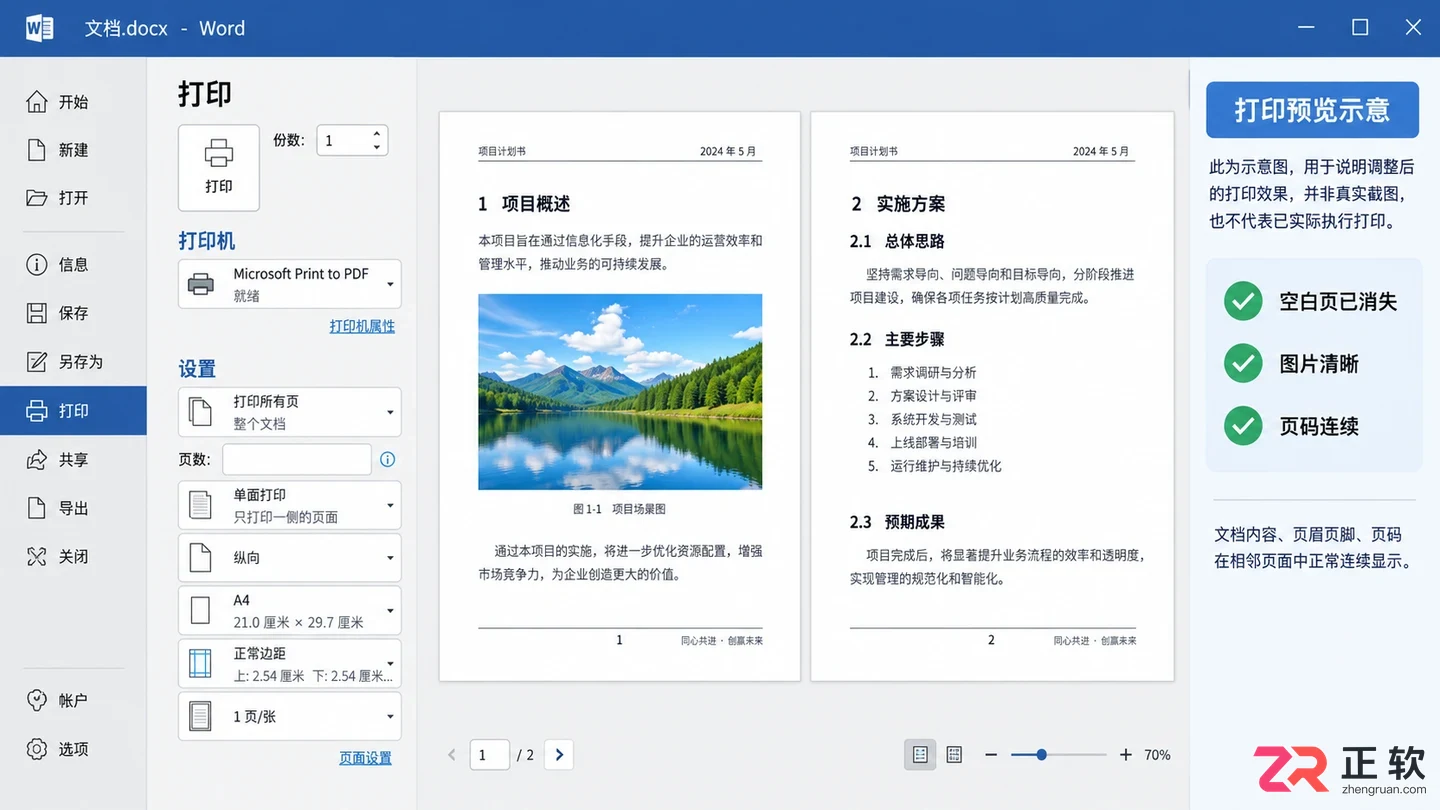
Task: Click the 选项 gear icon
Action: click(37, 749)
